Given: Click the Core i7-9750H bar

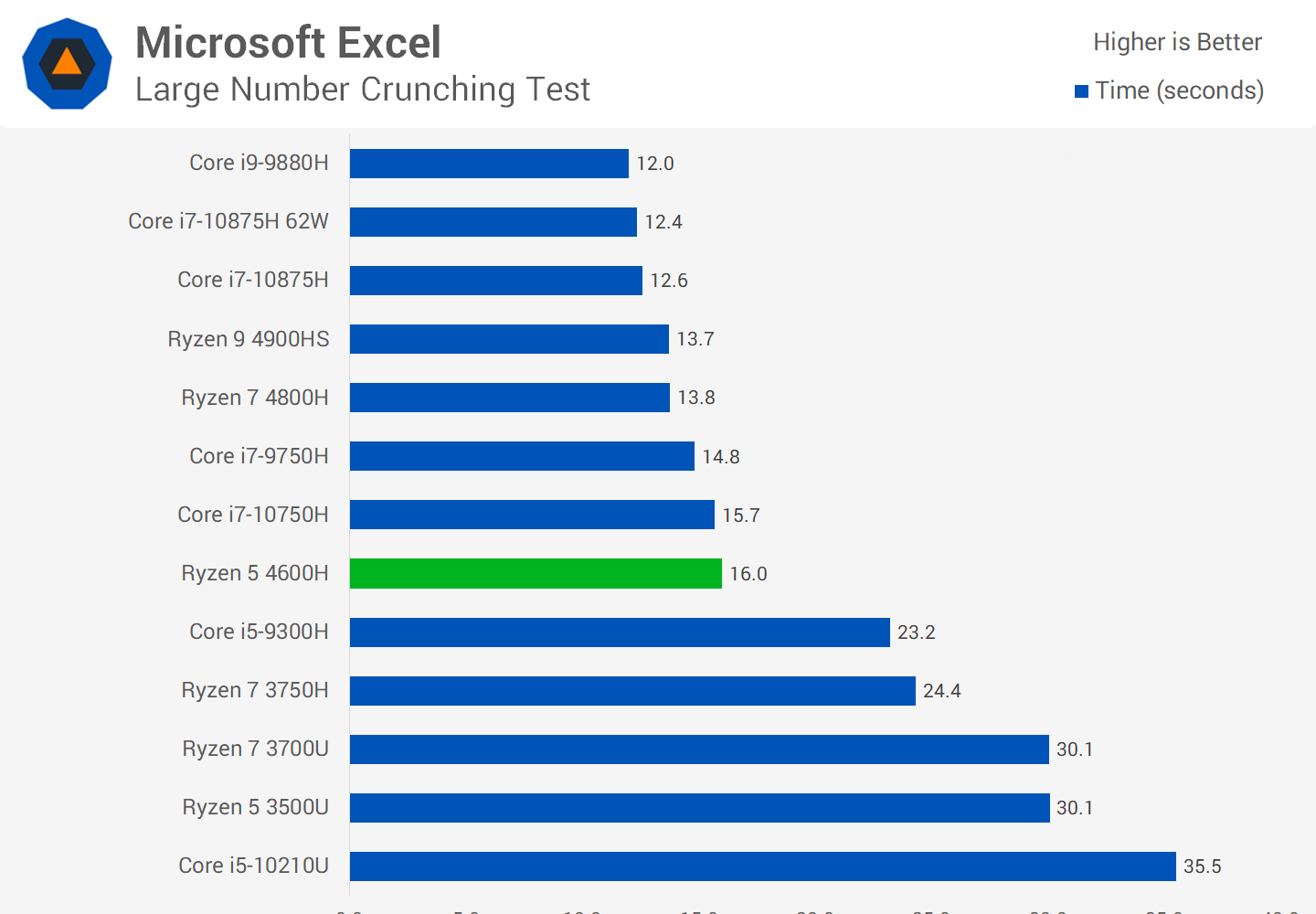Looking at the screenshot, I should [522, 456].
